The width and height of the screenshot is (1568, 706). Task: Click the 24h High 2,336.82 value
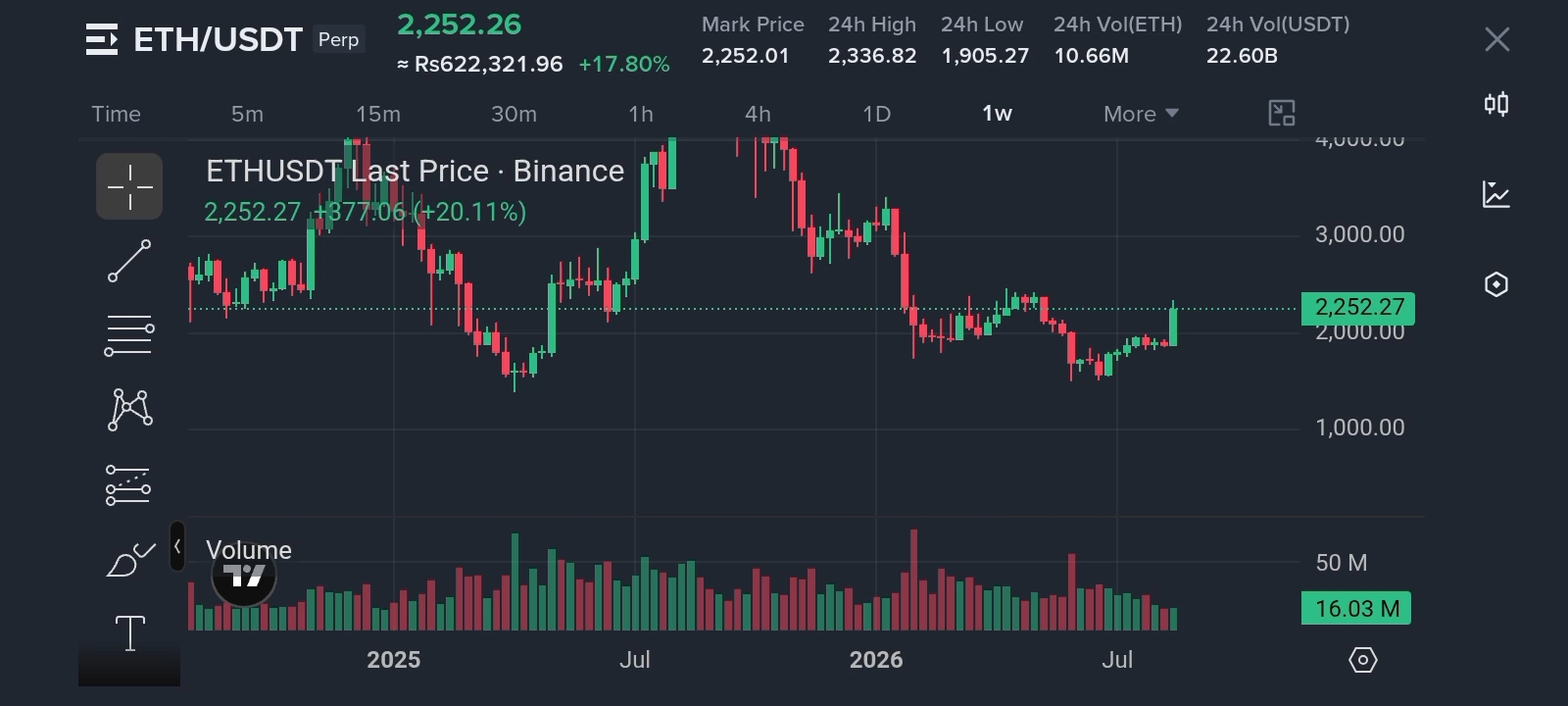point(872,56)
